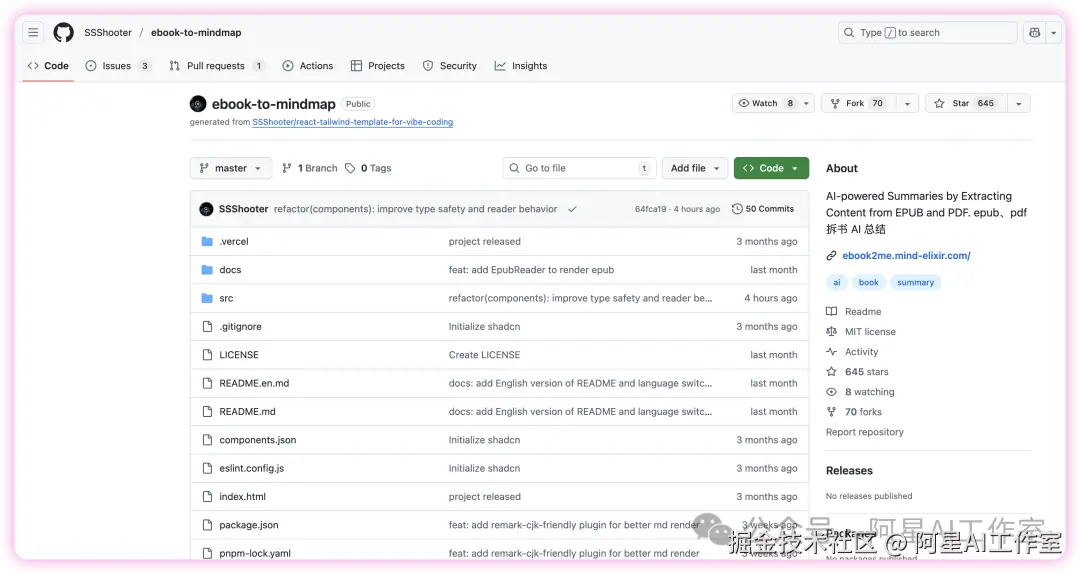Open the Copilot icon in header
This screenshot has height=574, width=1080.
(x=1035, y=32)
